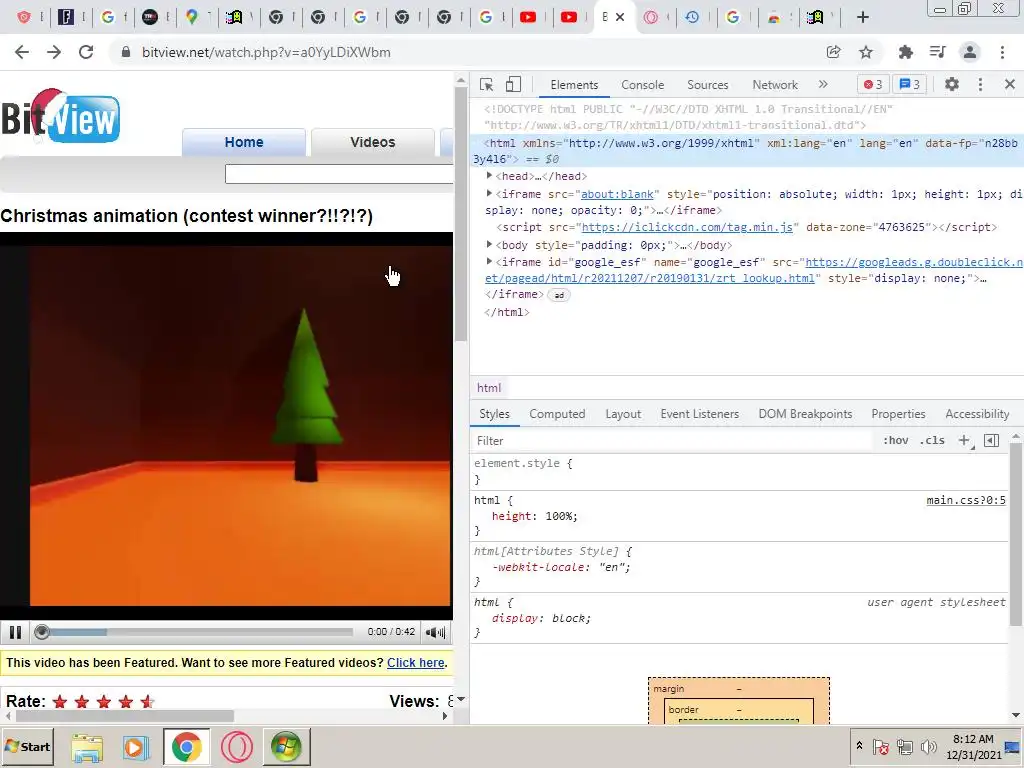Click the styles Filter input field
Screen dimensions: 1024x768
(x=673, y=441)
